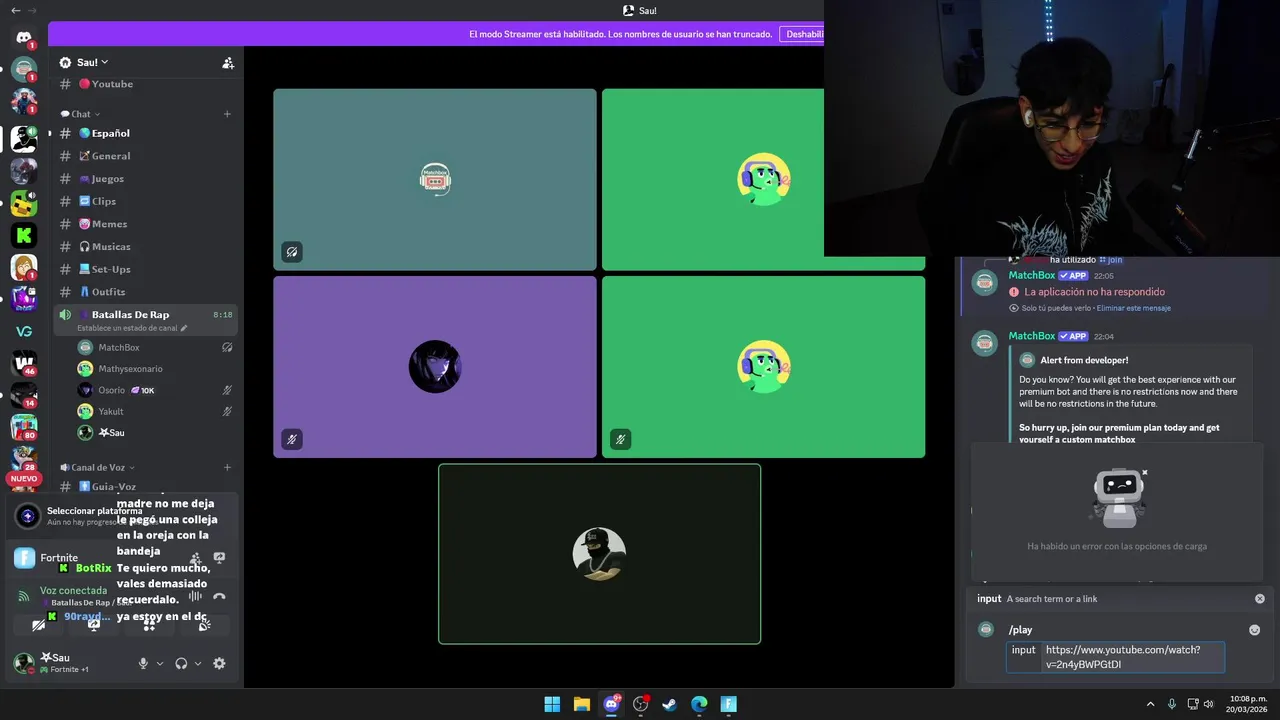1280x720 pixels.
Task: Click the Voz conectada status text
Action: (73, 591)
